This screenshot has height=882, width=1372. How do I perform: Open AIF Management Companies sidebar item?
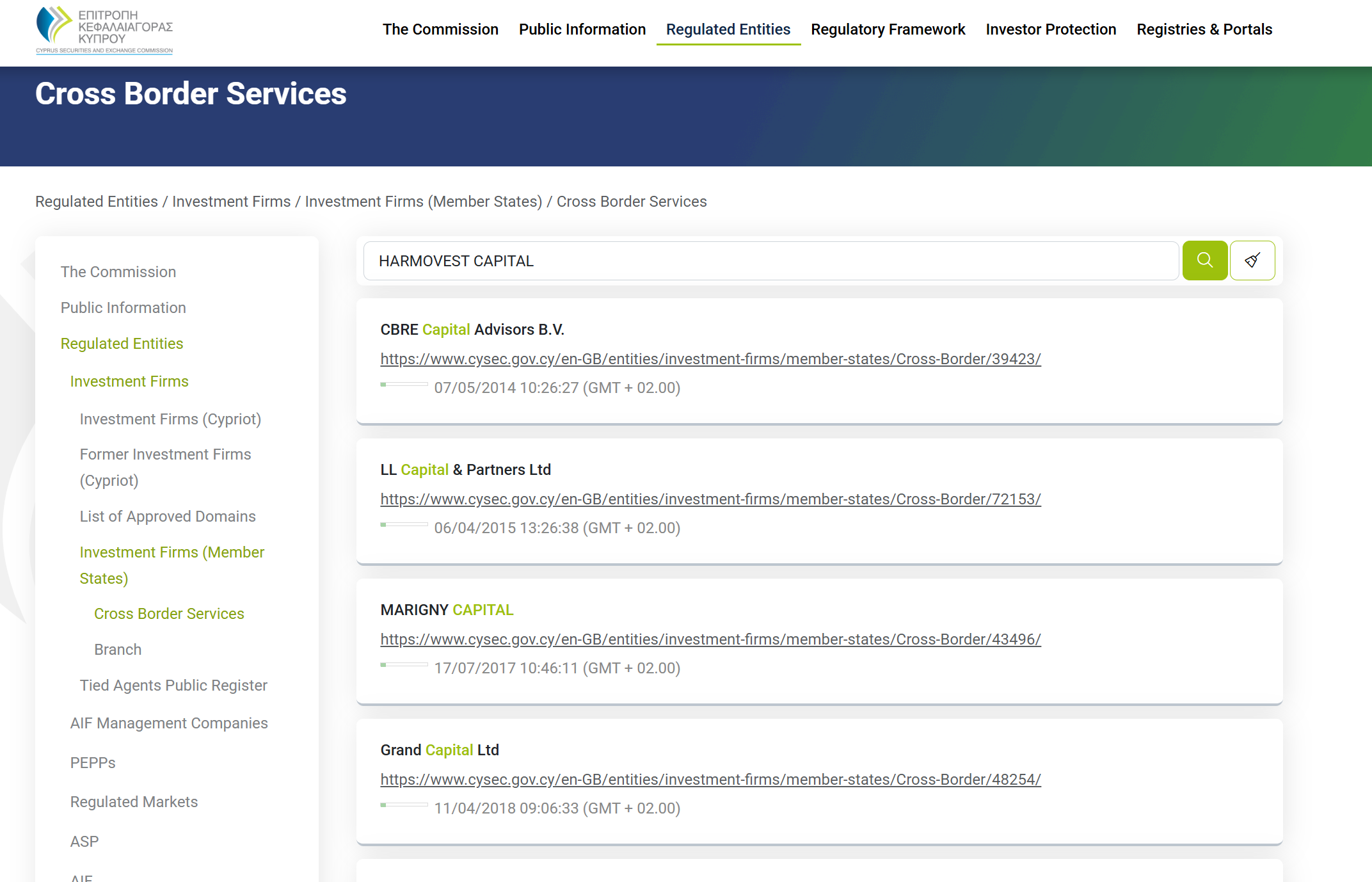pyautogui.click(x=169, y=723)
